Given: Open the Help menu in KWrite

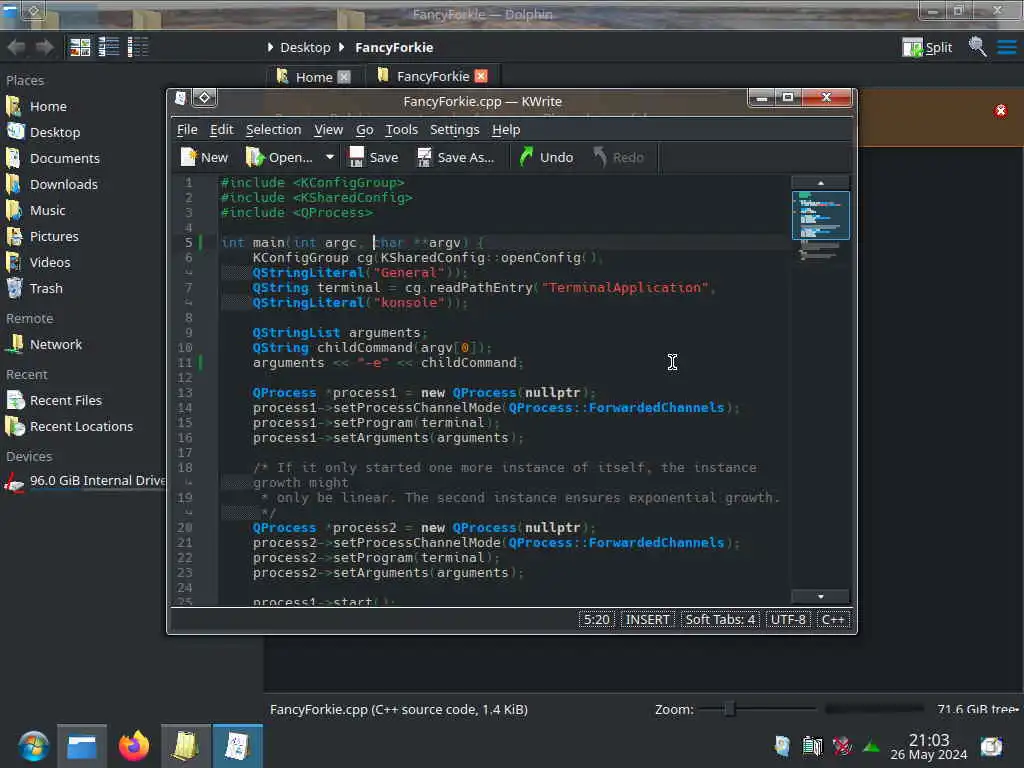Looking at the screenshot, I should click(505, 129).
